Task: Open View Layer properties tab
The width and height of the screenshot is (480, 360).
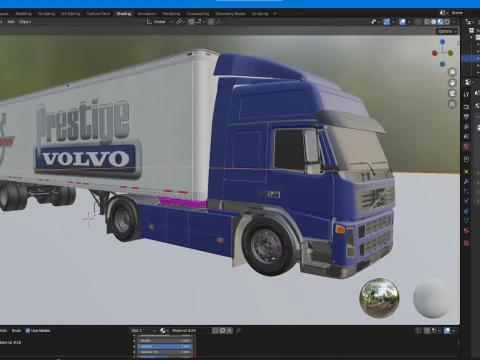Action: point(466,127)
